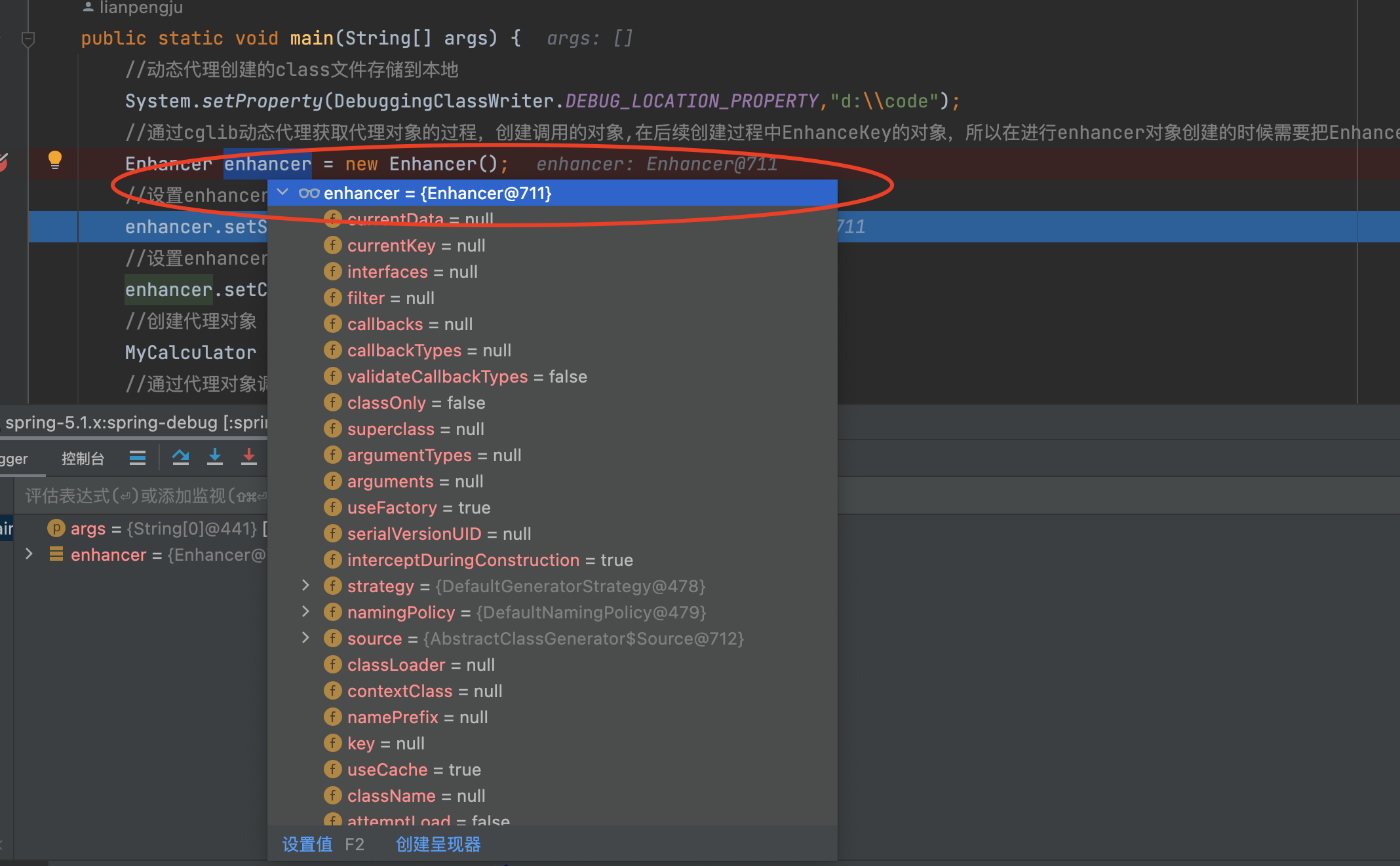The height and width of the screenshot is (866, 1400).
Task: Select the callbackTypes = null row
Action: point(553,350)
